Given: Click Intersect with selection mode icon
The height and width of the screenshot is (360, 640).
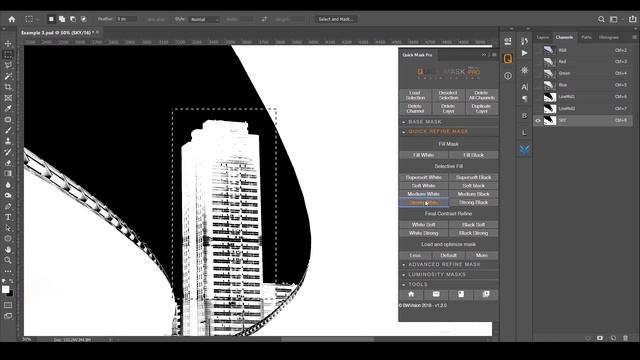Looking at the screenshot, I should [84, 19].
